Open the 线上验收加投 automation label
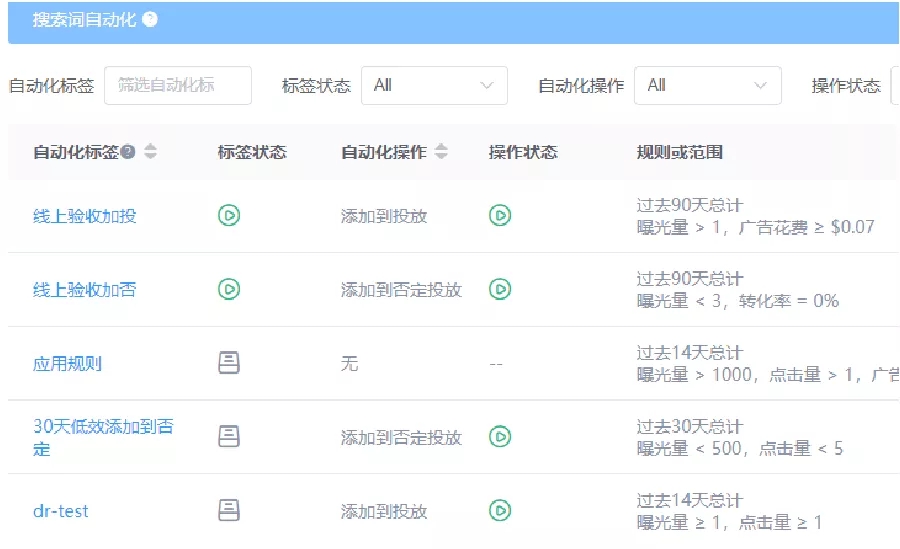 (85, 216)
